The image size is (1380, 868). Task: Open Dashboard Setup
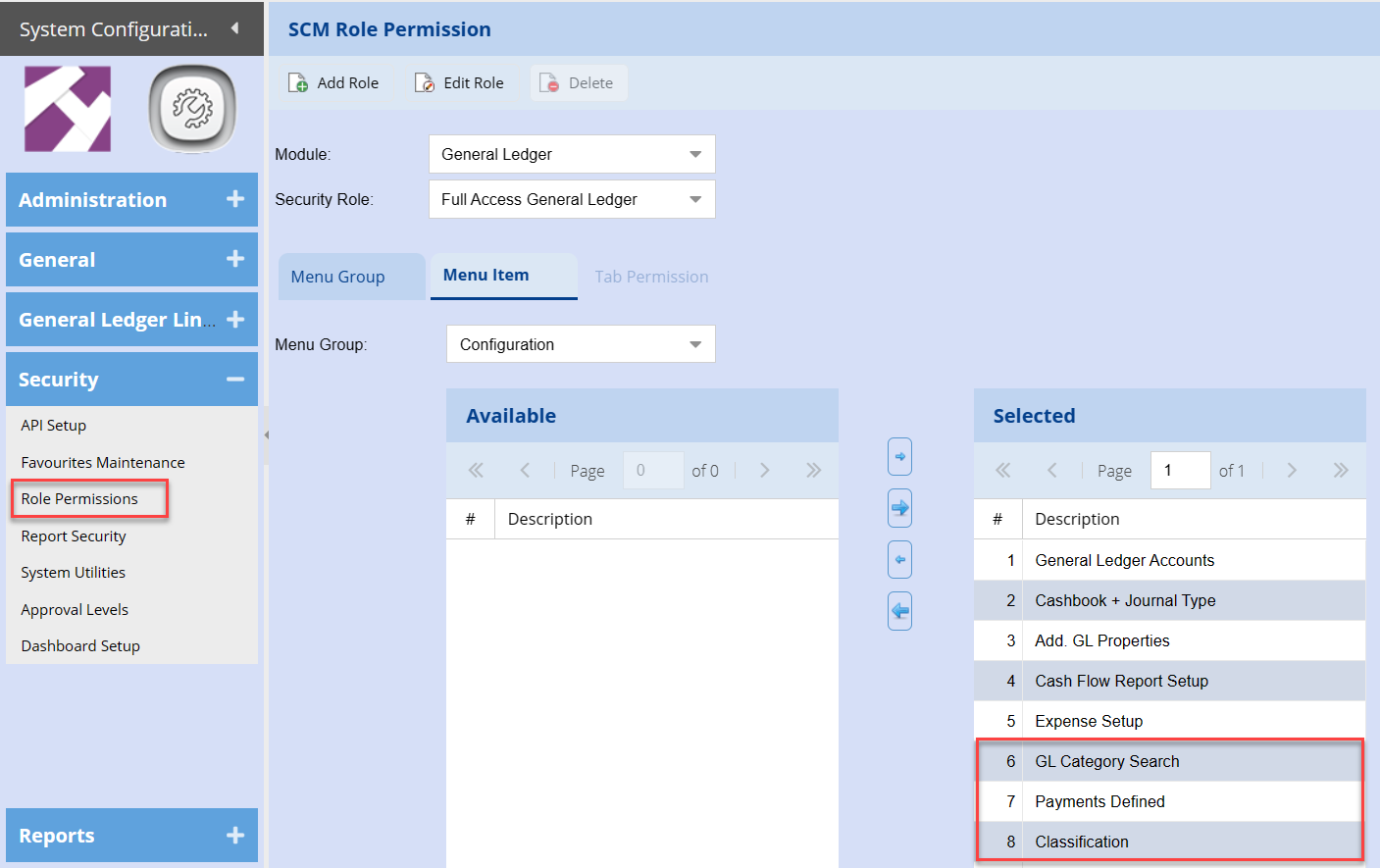pyautogui.click(x=80, y=646)
